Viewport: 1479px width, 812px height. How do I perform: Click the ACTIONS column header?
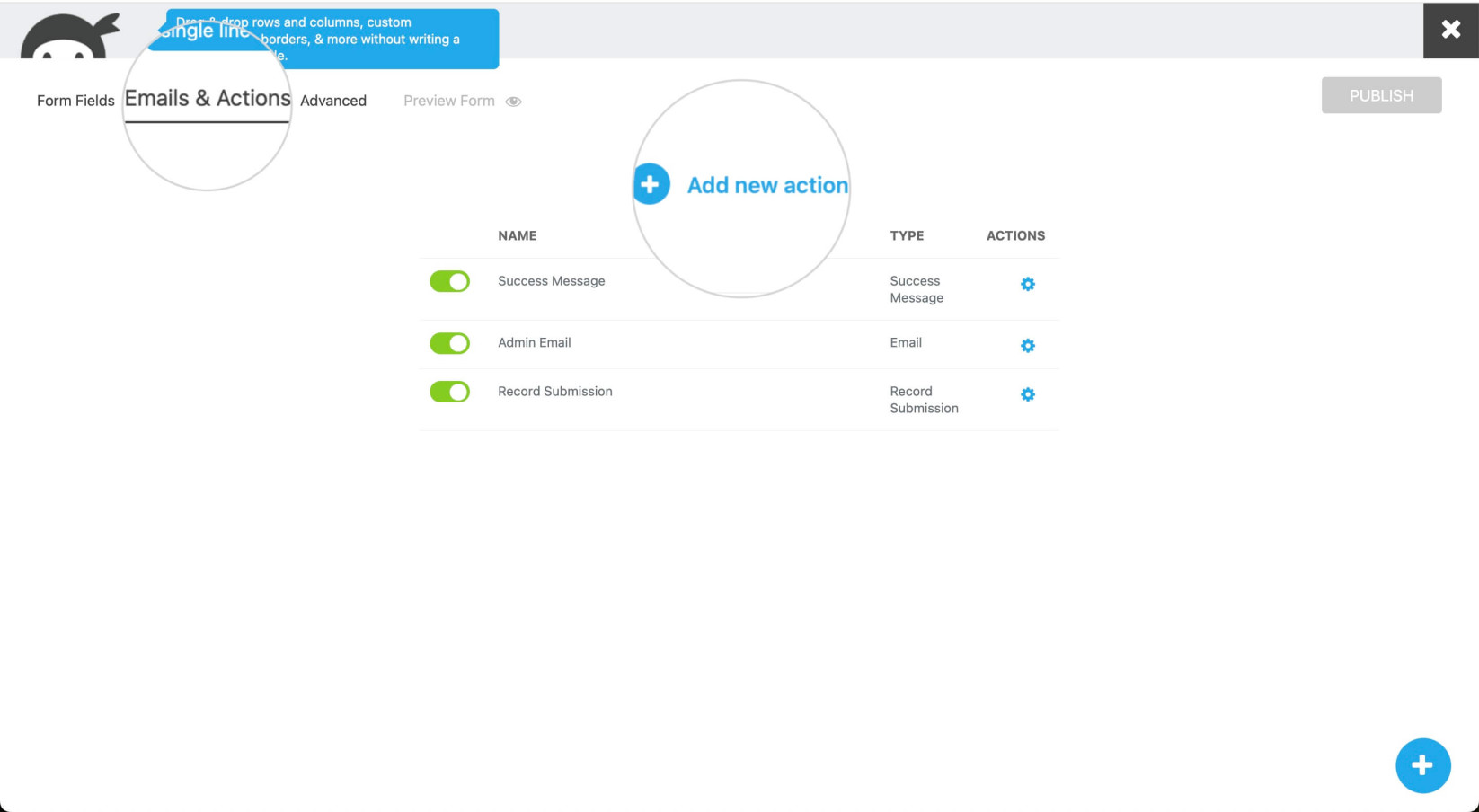pyautogui.click(x=1015, y=235)
